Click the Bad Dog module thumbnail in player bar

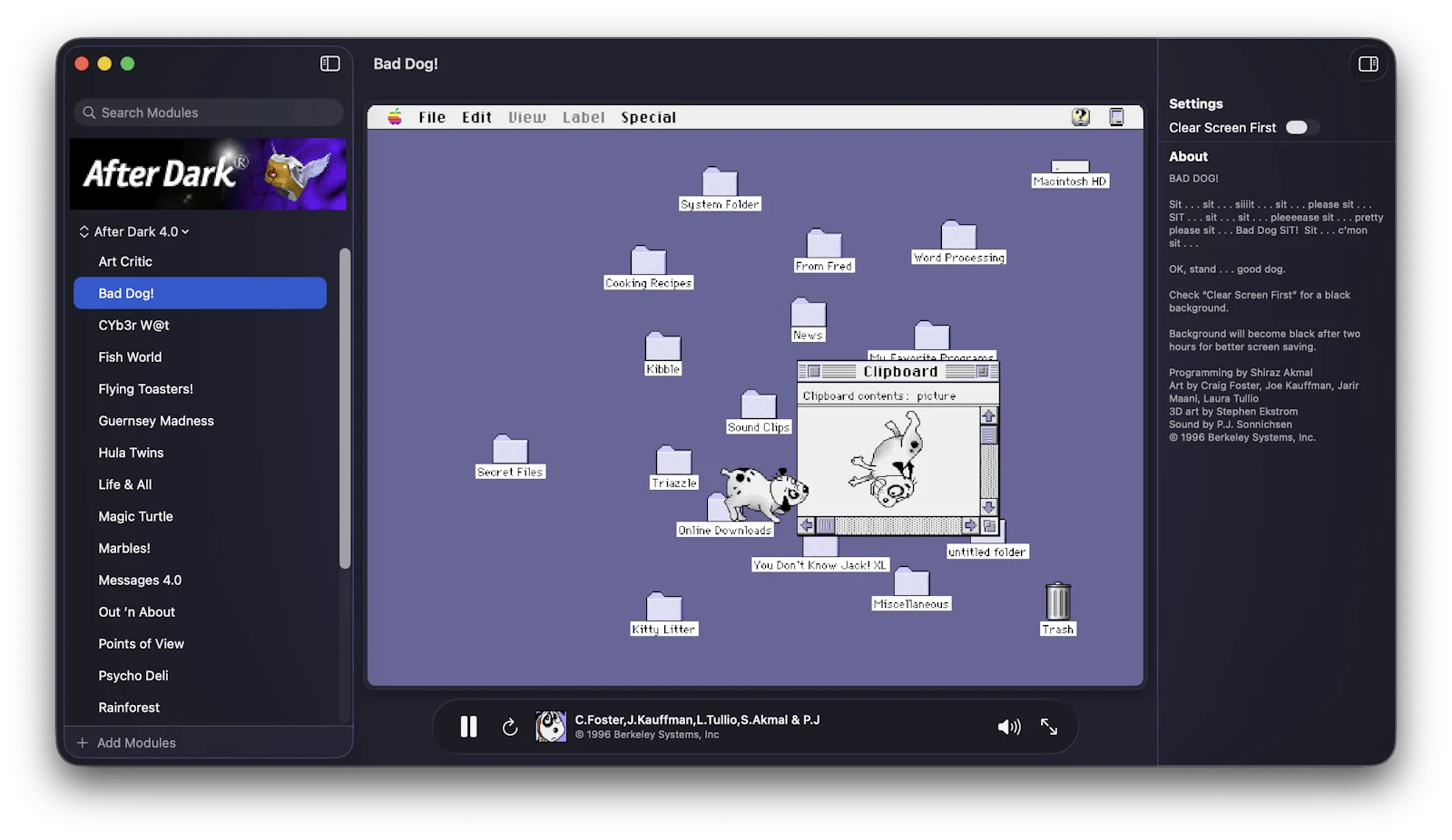pos(551,727)
